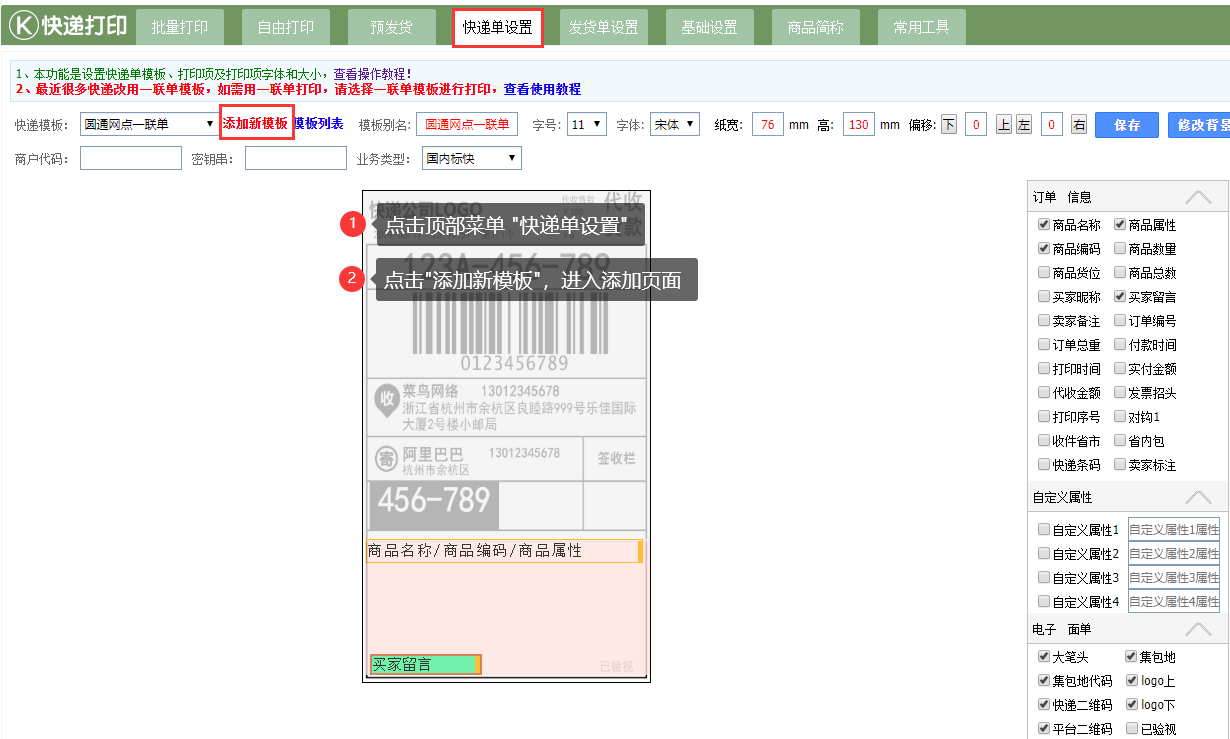The width and height of the screenshot is (1230, 739).
Task: Open 业务类型 dropdown (国内标快)
Action: click(472, 158)
